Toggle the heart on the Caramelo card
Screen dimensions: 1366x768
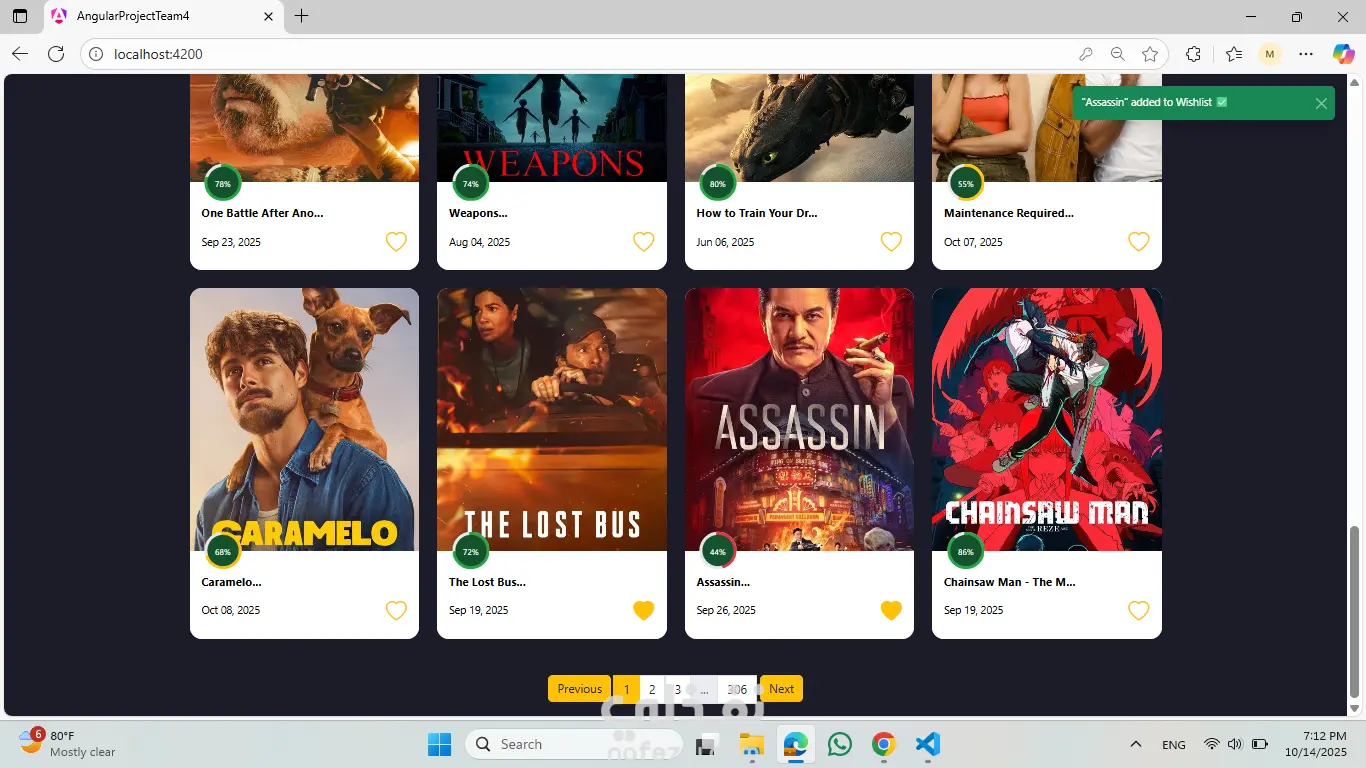pyautogui.click(x=396, y=610)
